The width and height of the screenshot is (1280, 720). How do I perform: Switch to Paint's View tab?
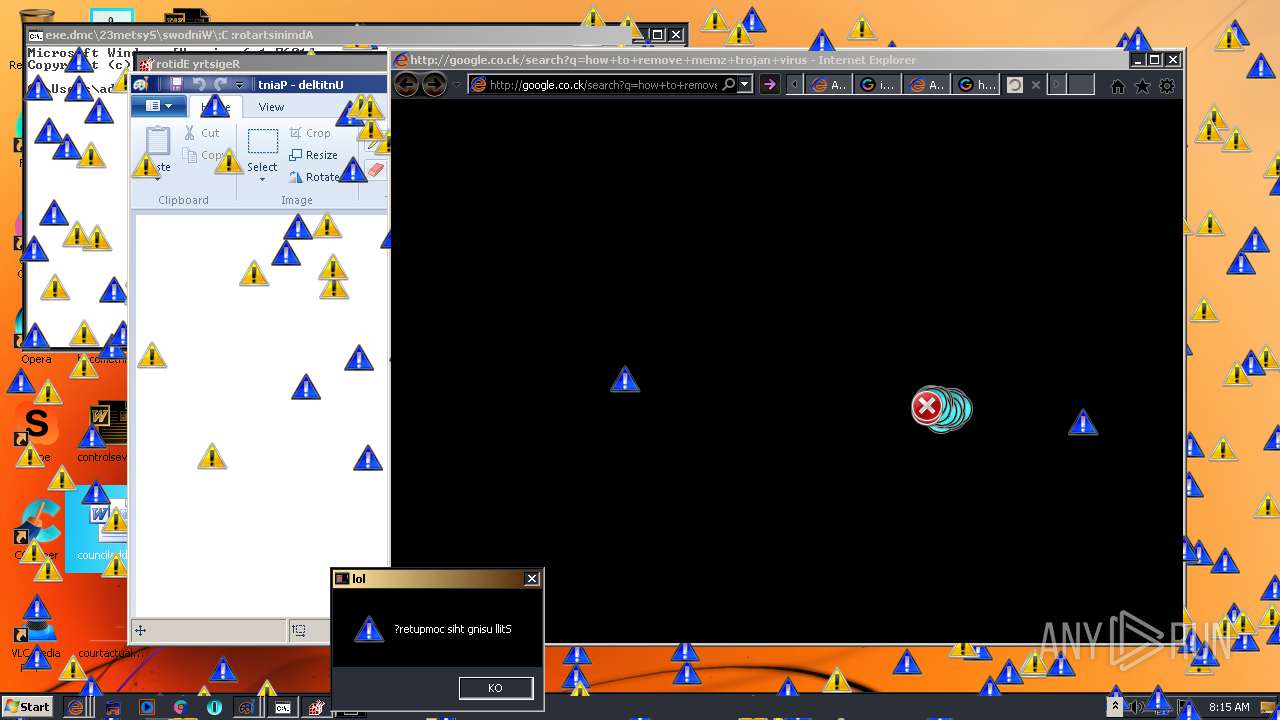[271, 107]
